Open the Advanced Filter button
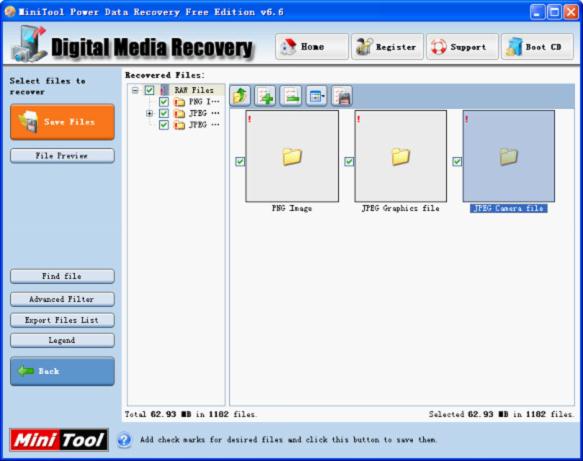 point(62,299)
